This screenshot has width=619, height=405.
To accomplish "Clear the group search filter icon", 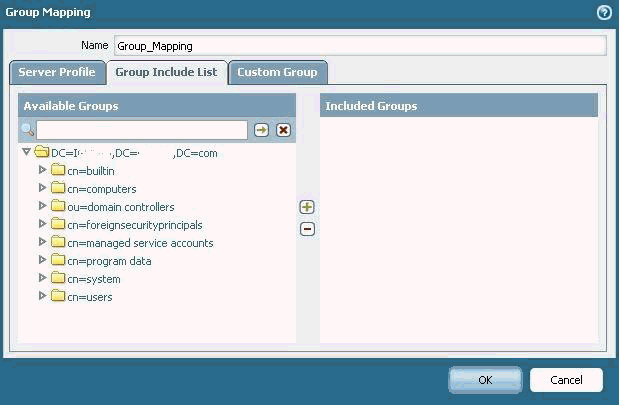I will coord(283,130).
